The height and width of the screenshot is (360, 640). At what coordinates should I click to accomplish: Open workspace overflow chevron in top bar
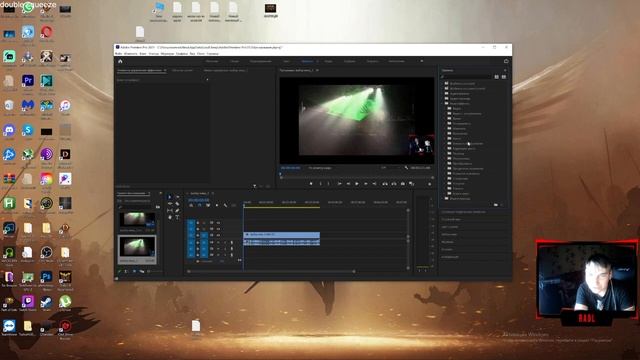pos(422,61)
